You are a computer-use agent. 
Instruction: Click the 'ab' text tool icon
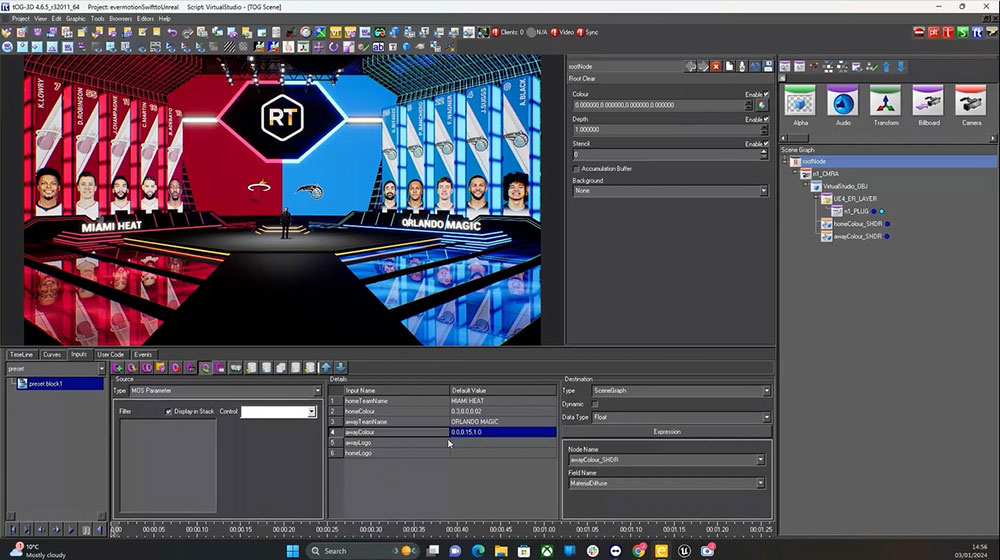point(378,47)
